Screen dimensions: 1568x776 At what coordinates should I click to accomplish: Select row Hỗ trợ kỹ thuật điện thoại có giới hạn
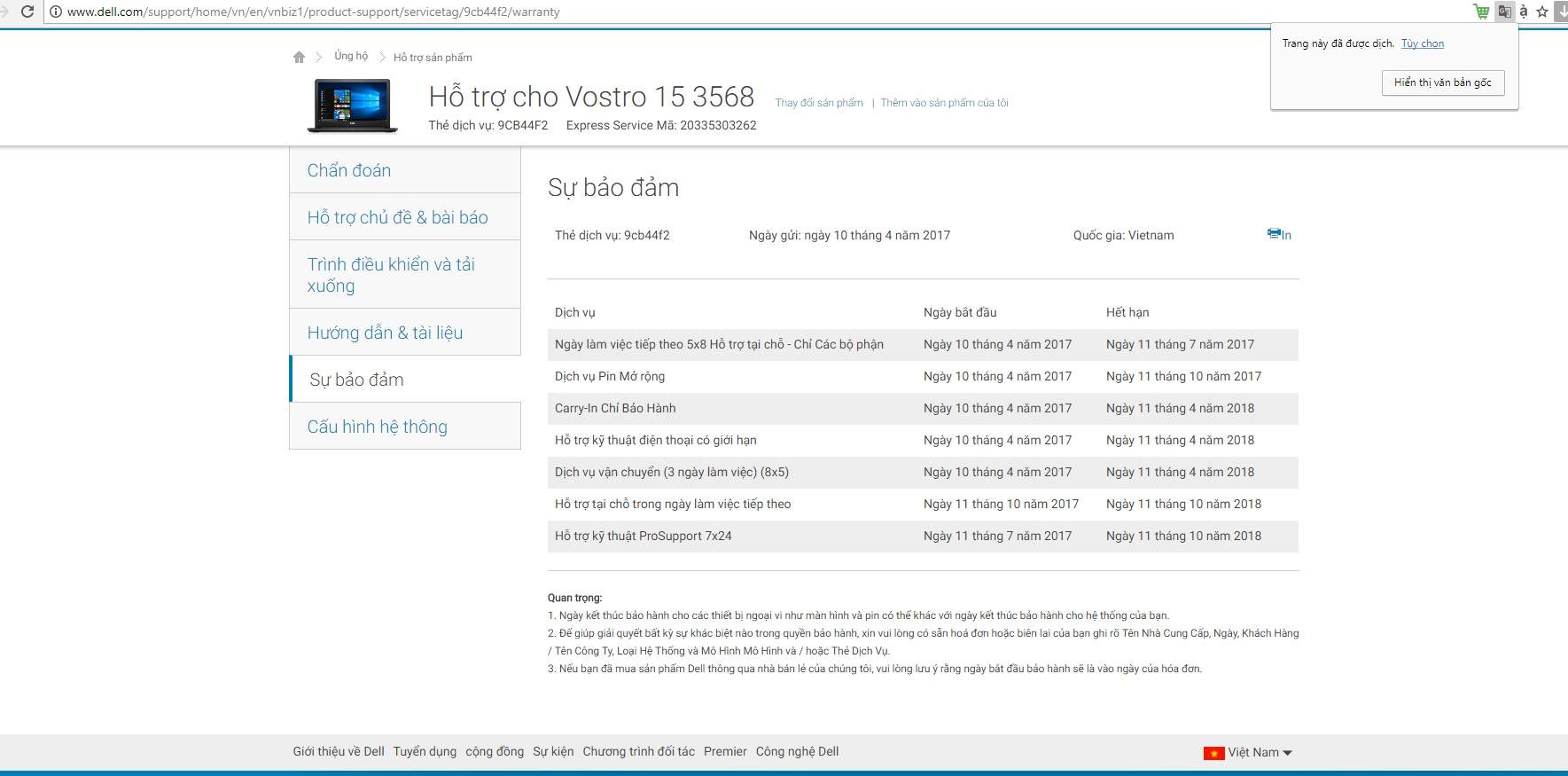click(923, 441)
